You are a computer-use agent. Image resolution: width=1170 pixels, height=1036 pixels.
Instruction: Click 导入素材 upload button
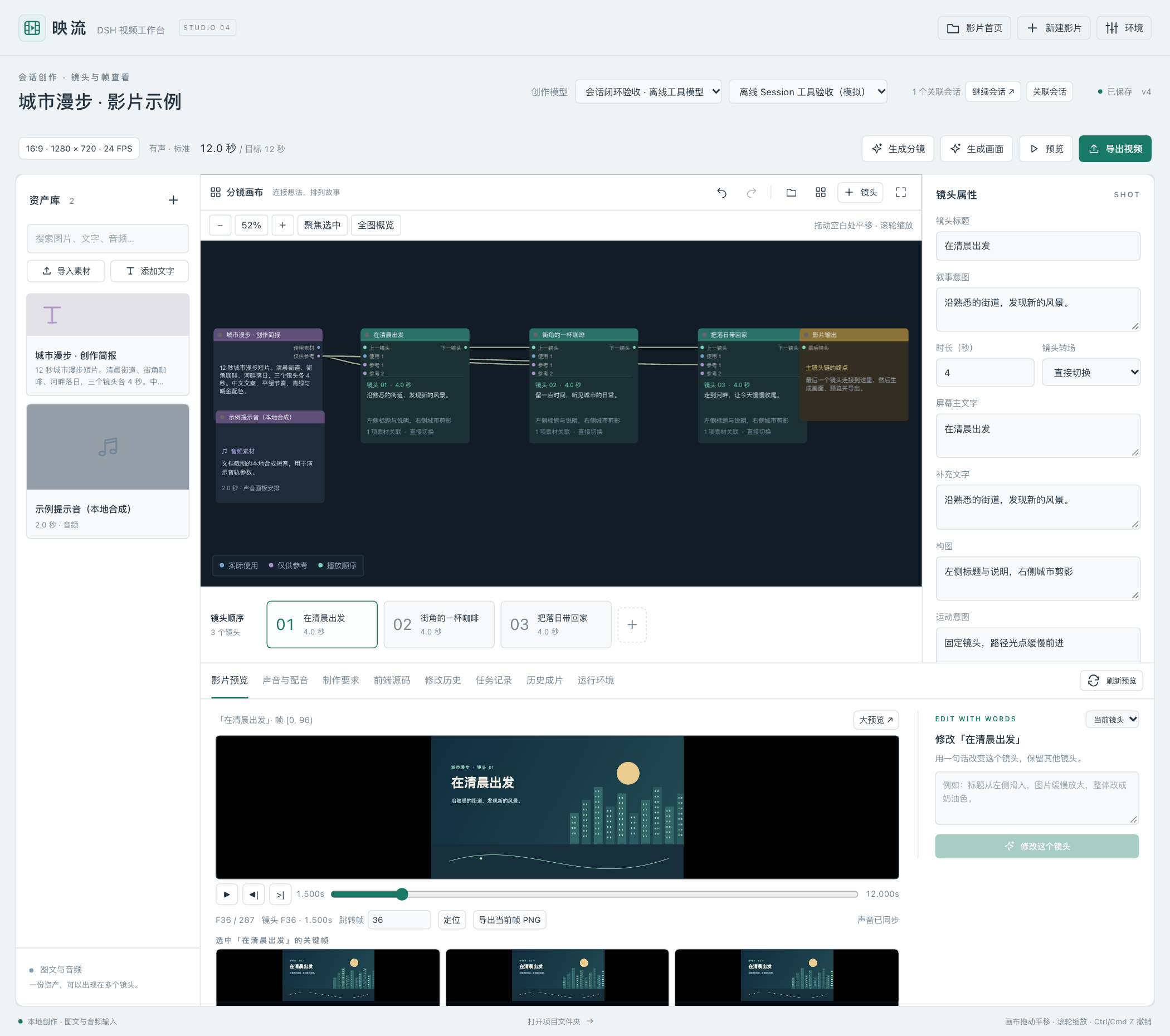coord(66,271)
